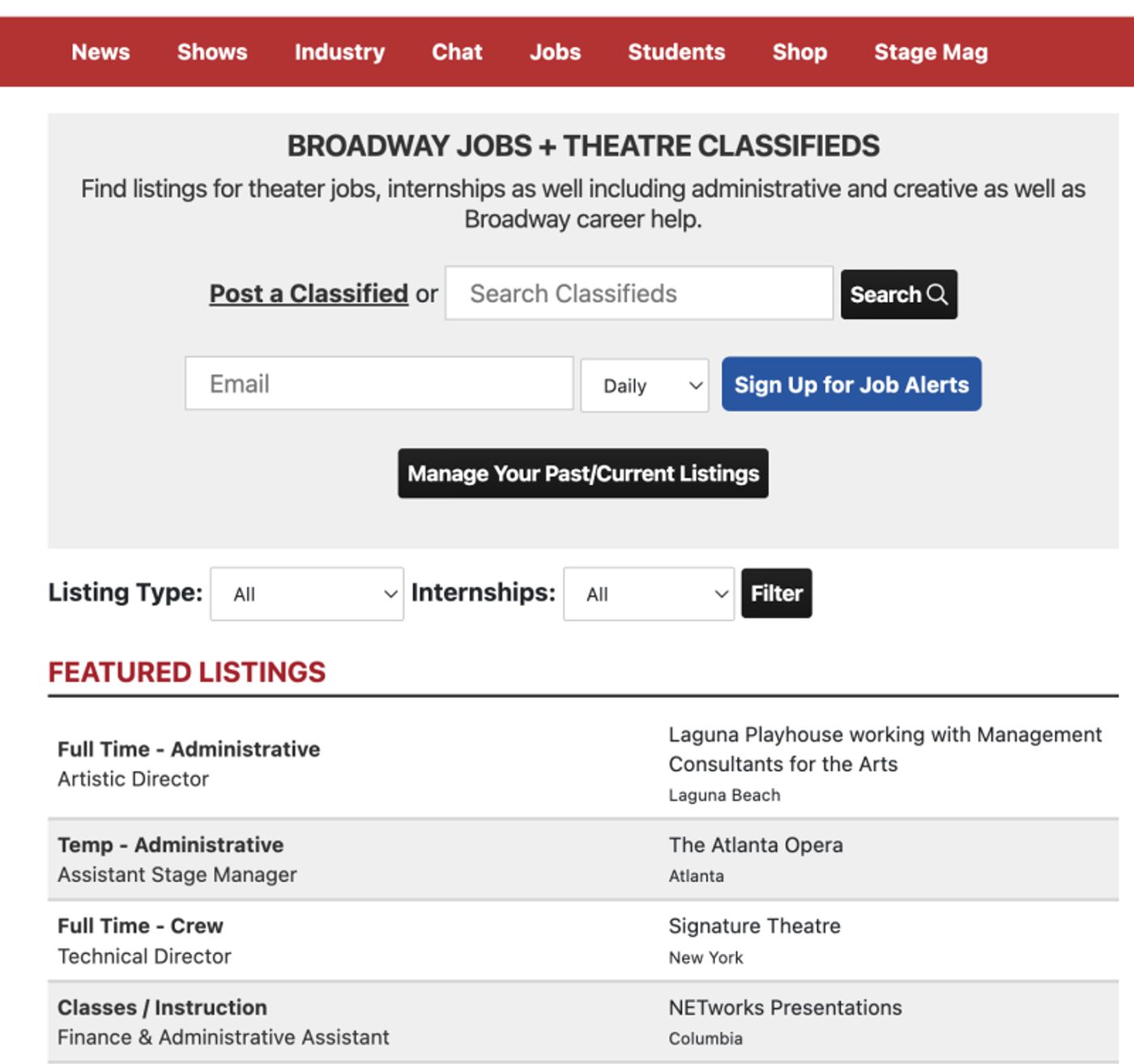Visit the Shop navigation link

point(799,52)
